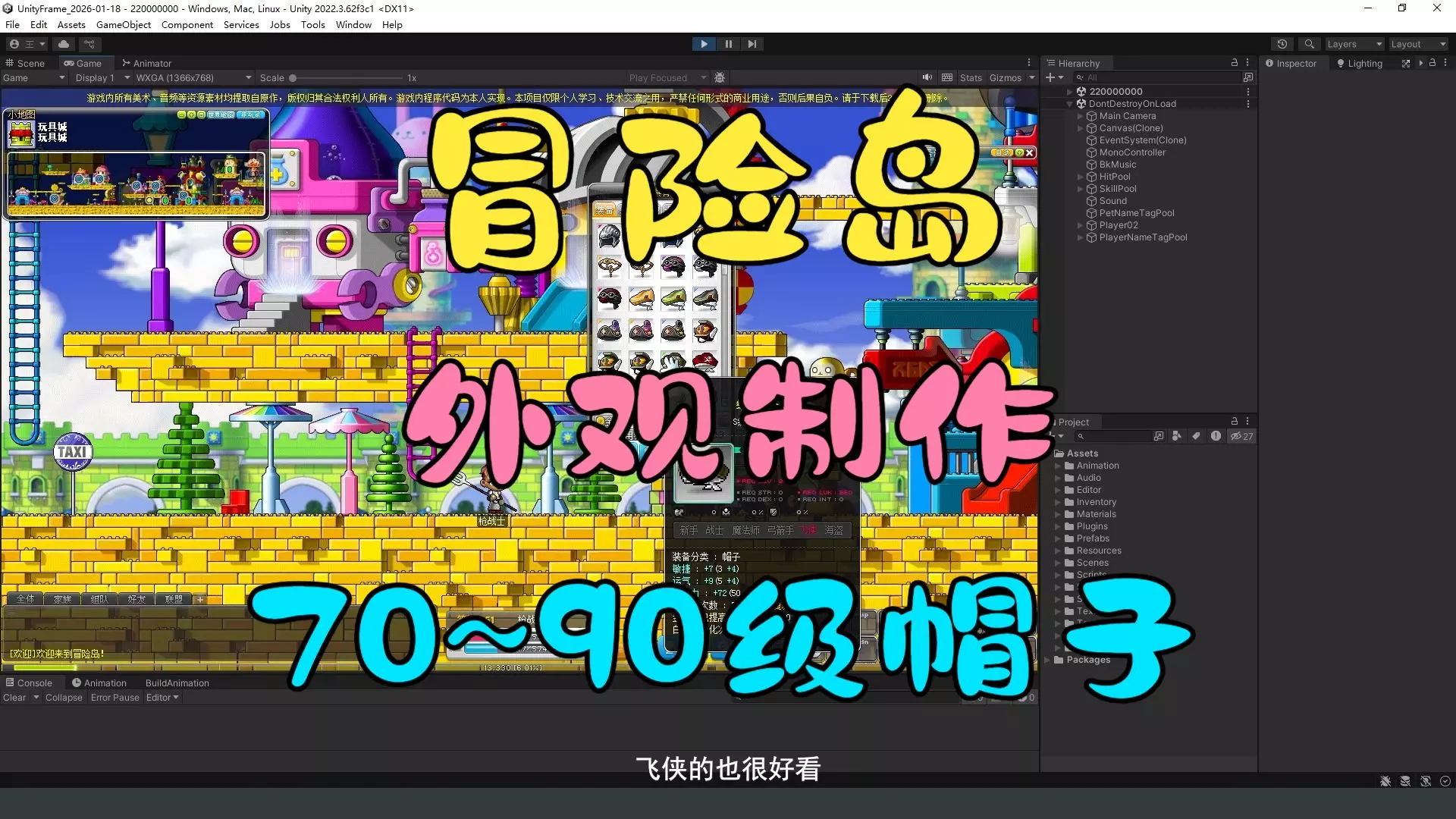Viewport: 1456px width, 819px height.
Task: Click the cache server icon in status bar
Action: coord(1405,781)
